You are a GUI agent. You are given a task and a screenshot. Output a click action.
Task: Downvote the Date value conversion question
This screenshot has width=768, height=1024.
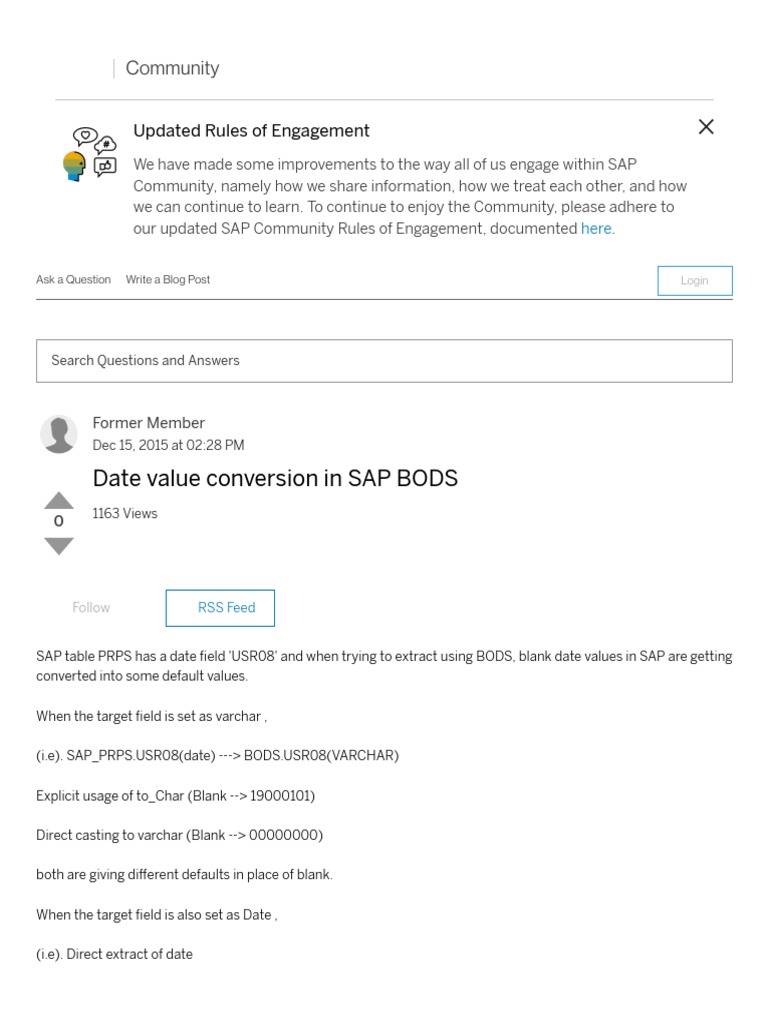coord(59,546)
